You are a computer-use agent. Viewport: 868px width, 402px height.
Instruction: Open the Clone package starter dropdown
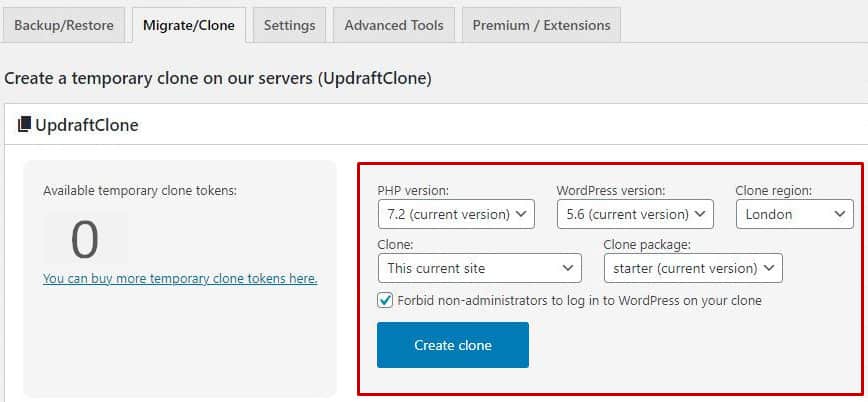[x=693, y=269]
